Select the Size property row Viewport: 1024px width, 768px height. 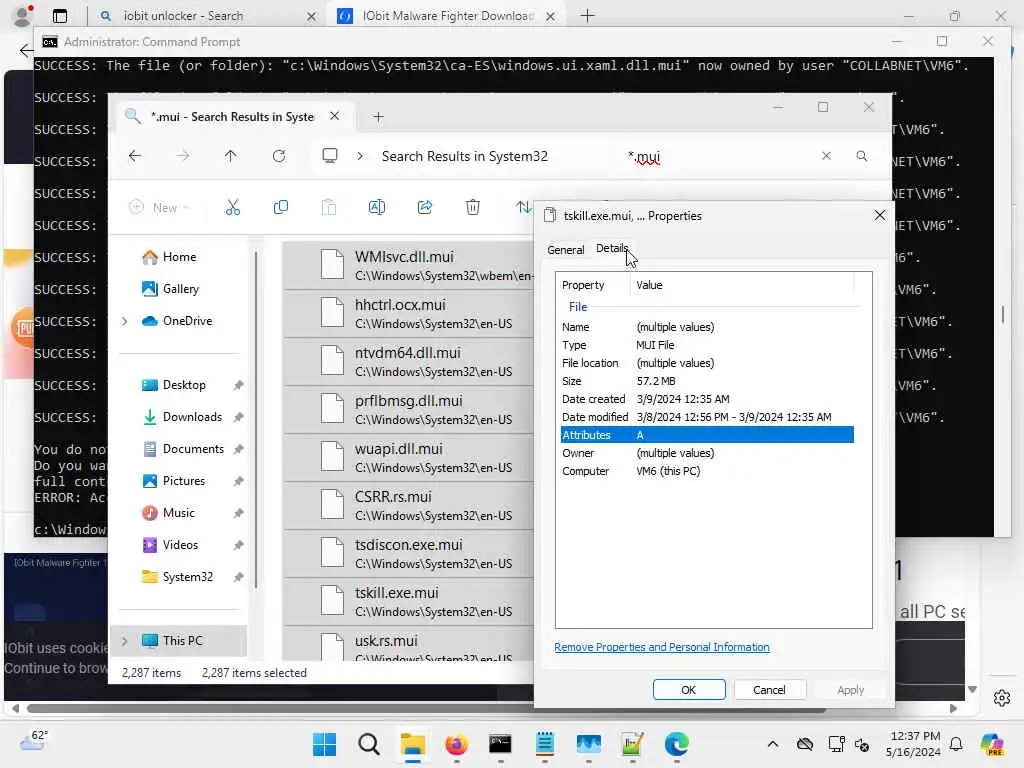(707, 381)
